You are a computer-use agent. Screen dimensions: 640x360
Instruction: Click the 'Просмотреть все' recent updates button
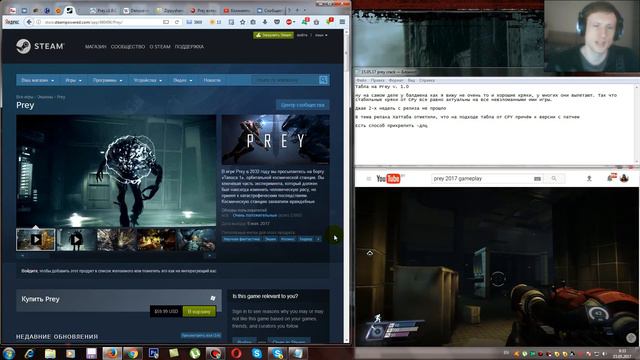201,335
